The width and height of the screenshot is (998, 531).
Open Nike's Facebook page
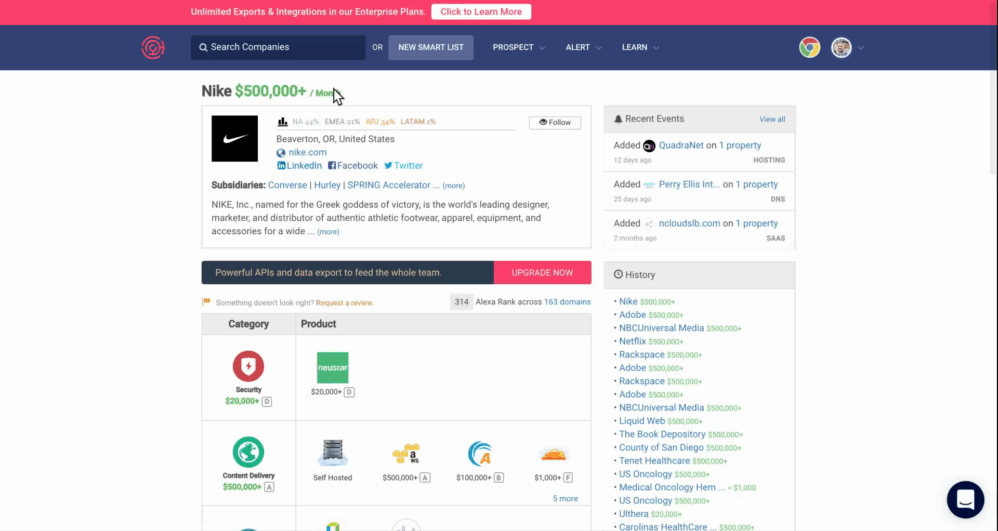(353, 166)
